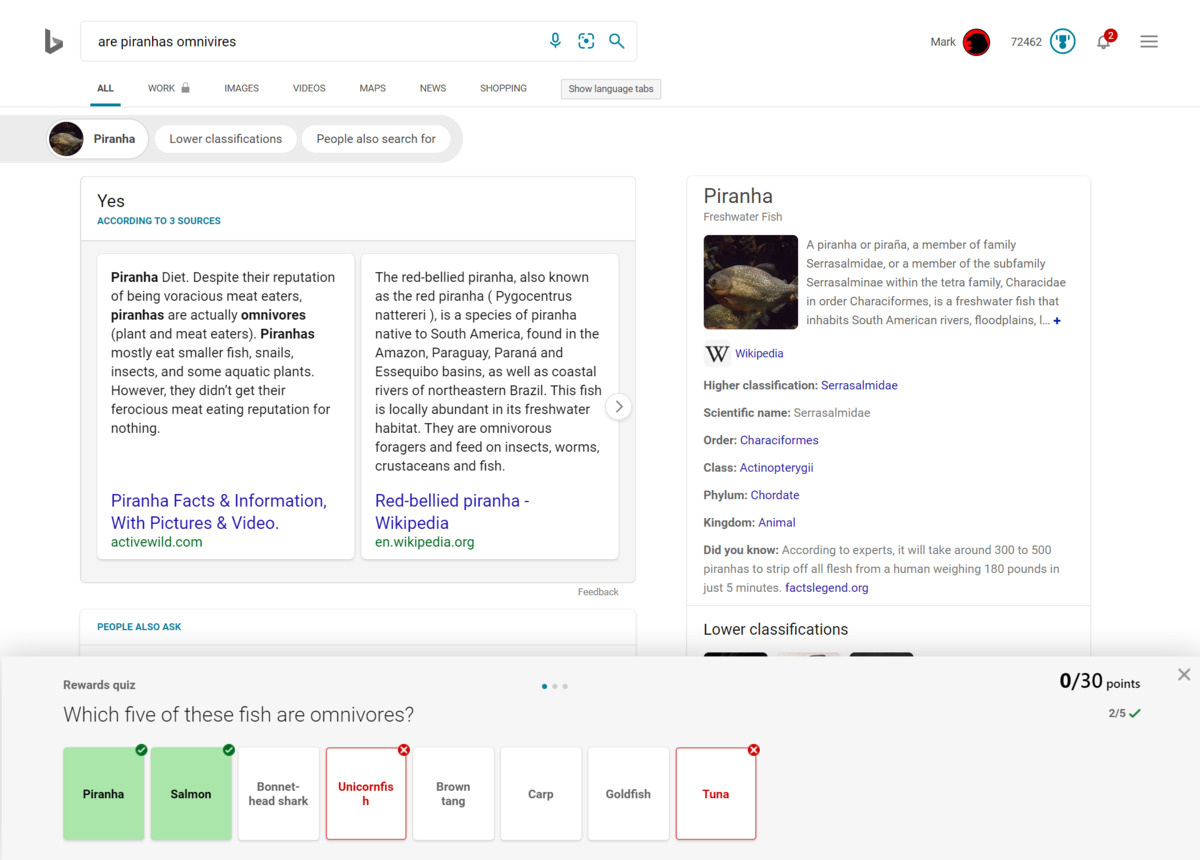Switch to the WORK tab

click(x=168, y=88)
